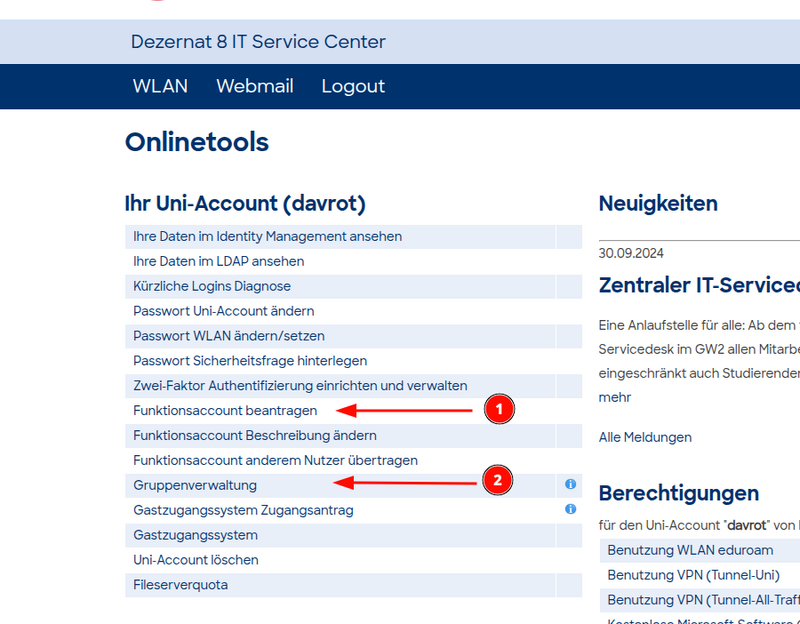This screenshot has width=800, height=624.
Task: Open Zwei-Faktor Authentifizierung einrichten und verwalten
Action: [x=300, y=385]
